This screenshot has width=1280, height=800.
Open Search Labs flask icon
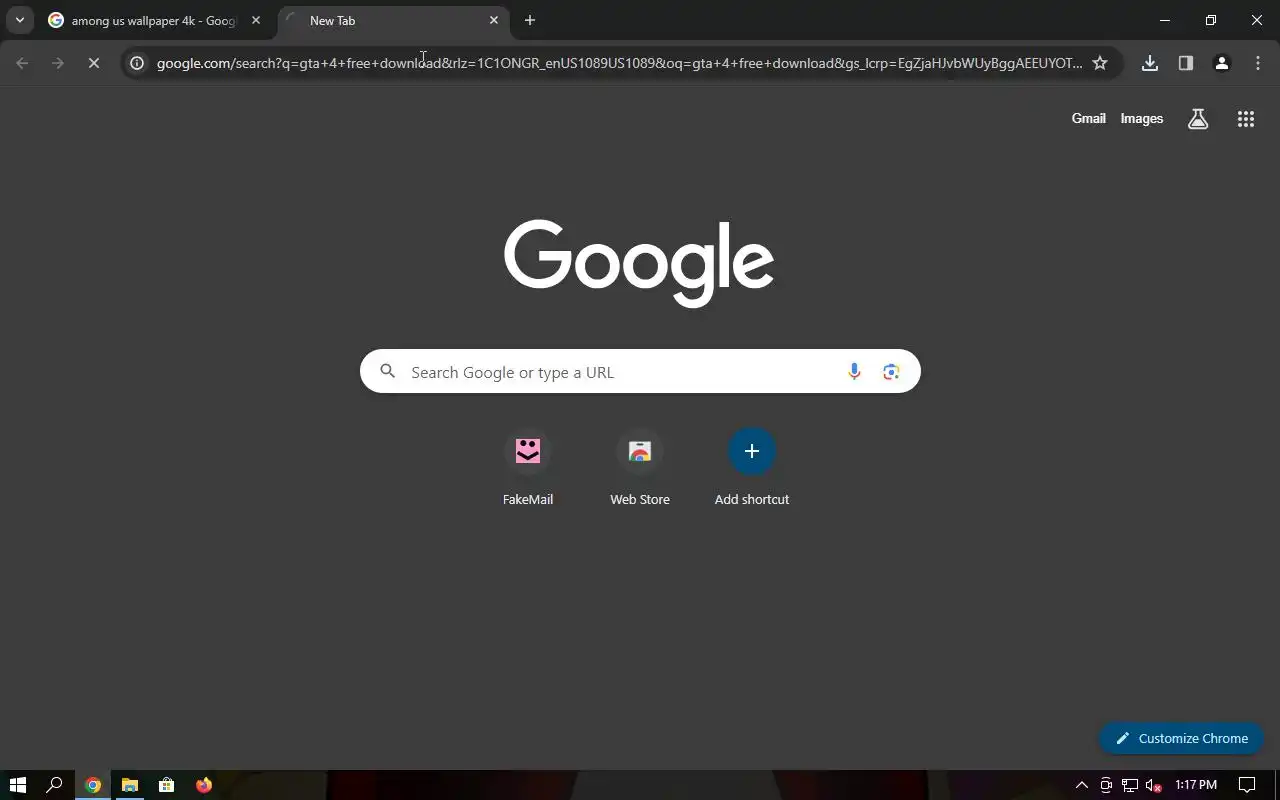point(1198,119)
